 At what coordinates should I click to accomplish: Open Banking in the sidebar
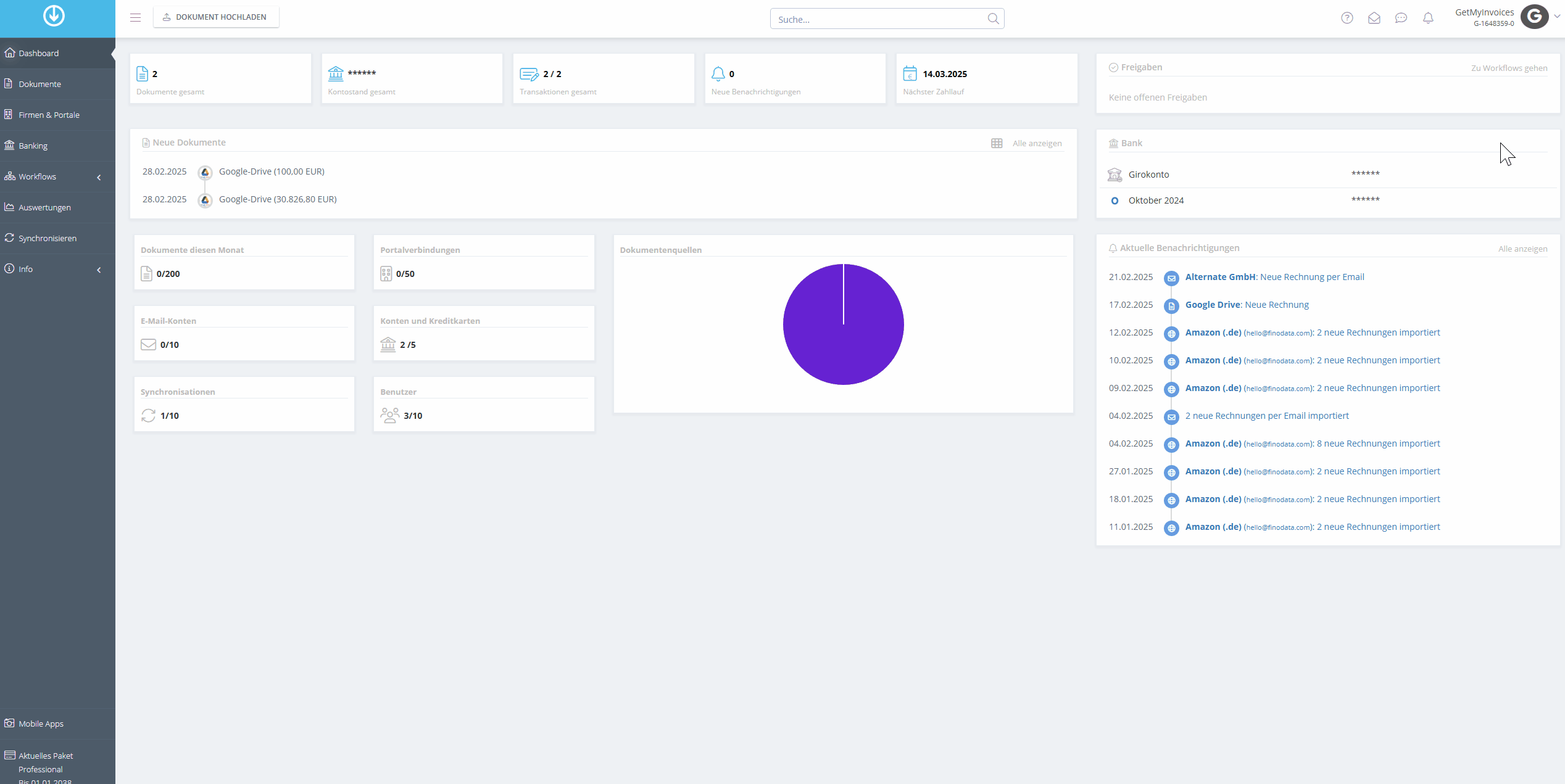[x=57, y=146]
